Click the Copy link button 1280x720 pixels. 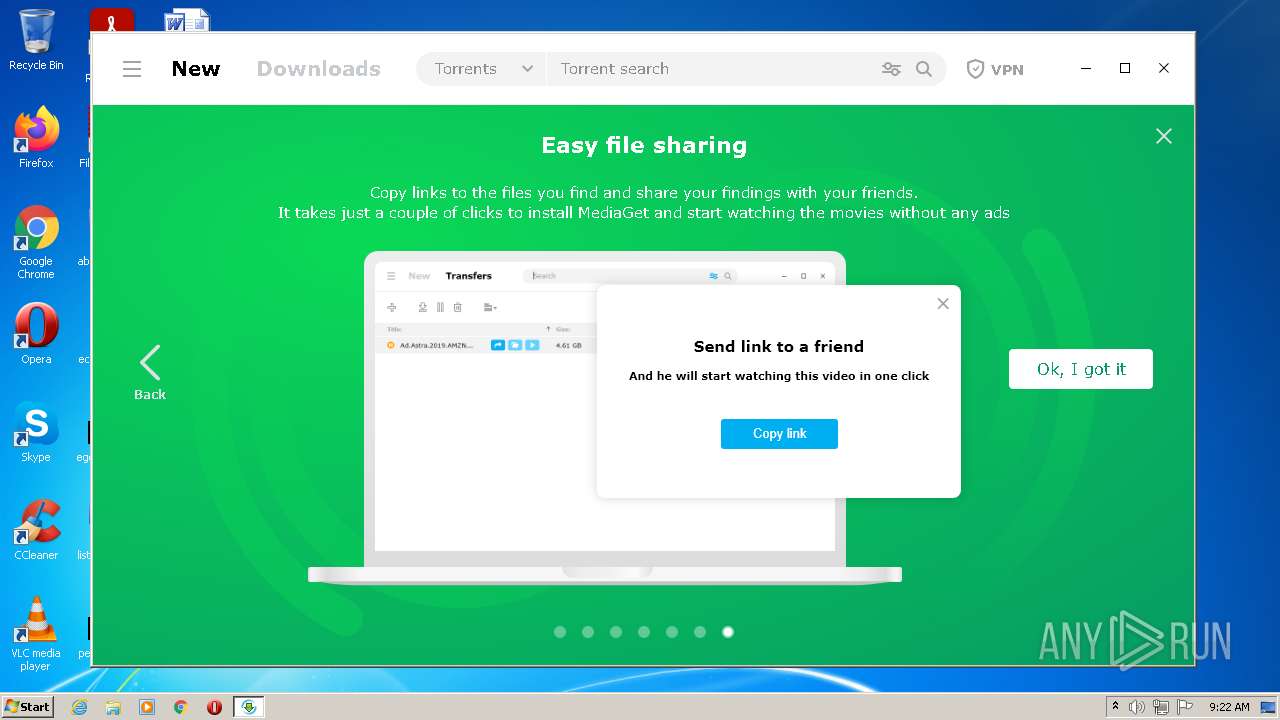[779, 433]
